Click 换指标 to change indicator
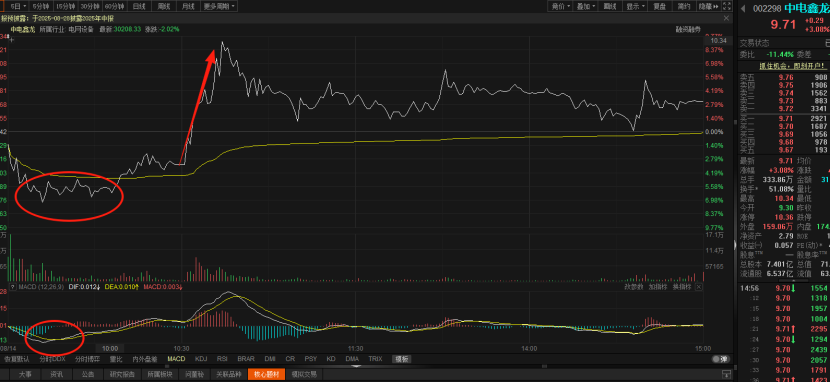Image resolution: width=830 pixels, height=382 pixels. point(681,287)
